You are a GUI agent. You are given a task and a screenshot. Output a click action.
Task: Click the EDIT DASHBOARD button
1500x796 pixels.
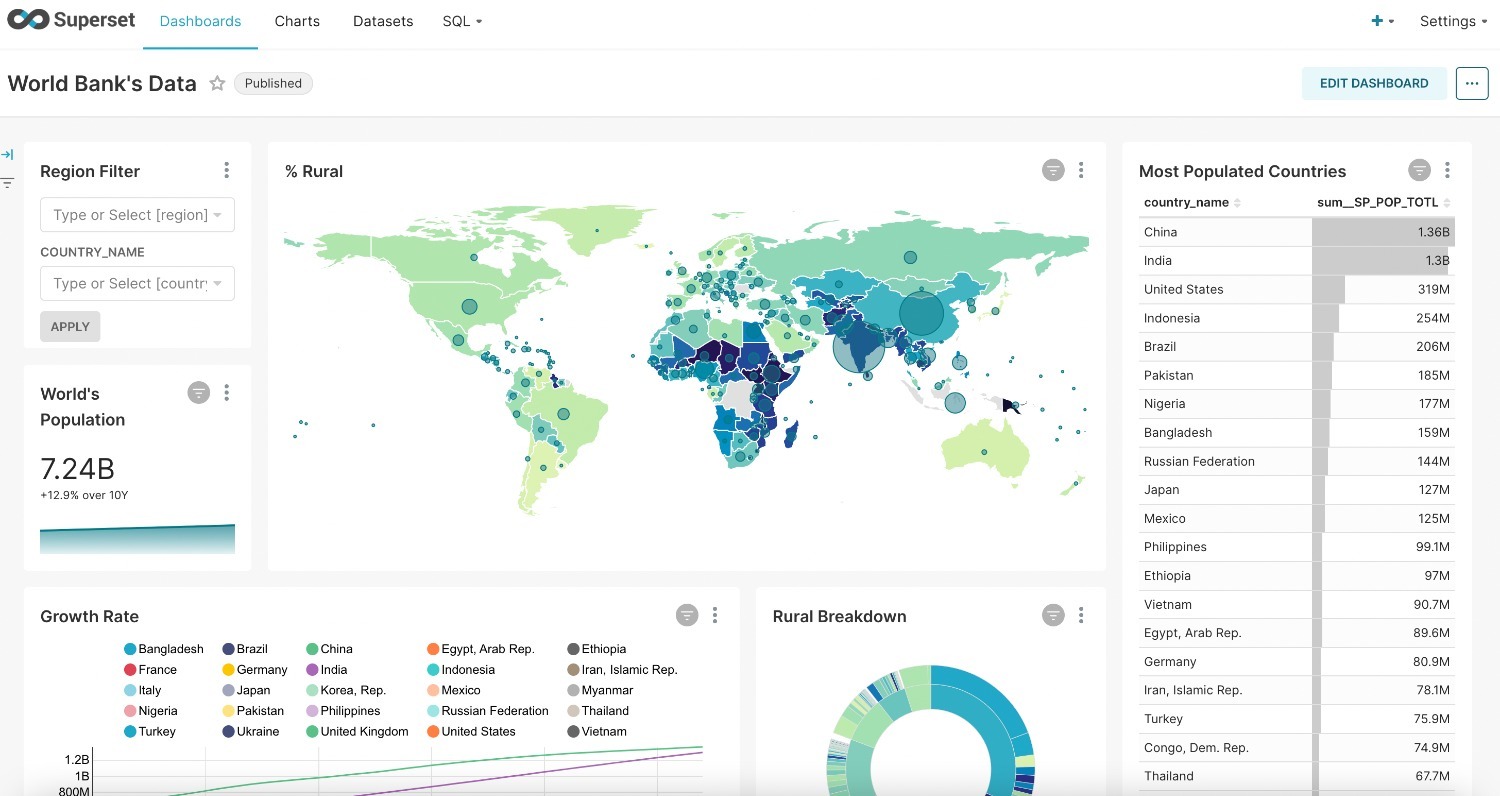[x=1374, y=83]
